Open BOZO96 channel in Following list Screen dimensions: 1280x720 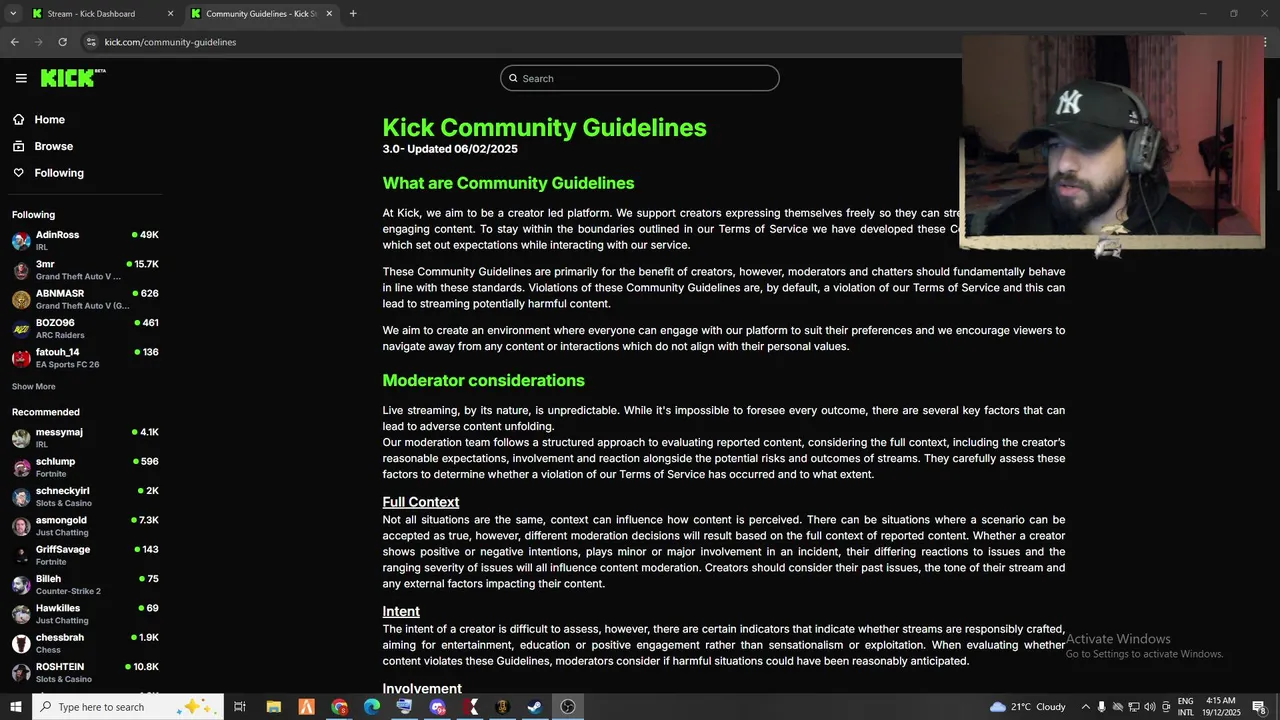pyautogui.click(x=85, y=329)
